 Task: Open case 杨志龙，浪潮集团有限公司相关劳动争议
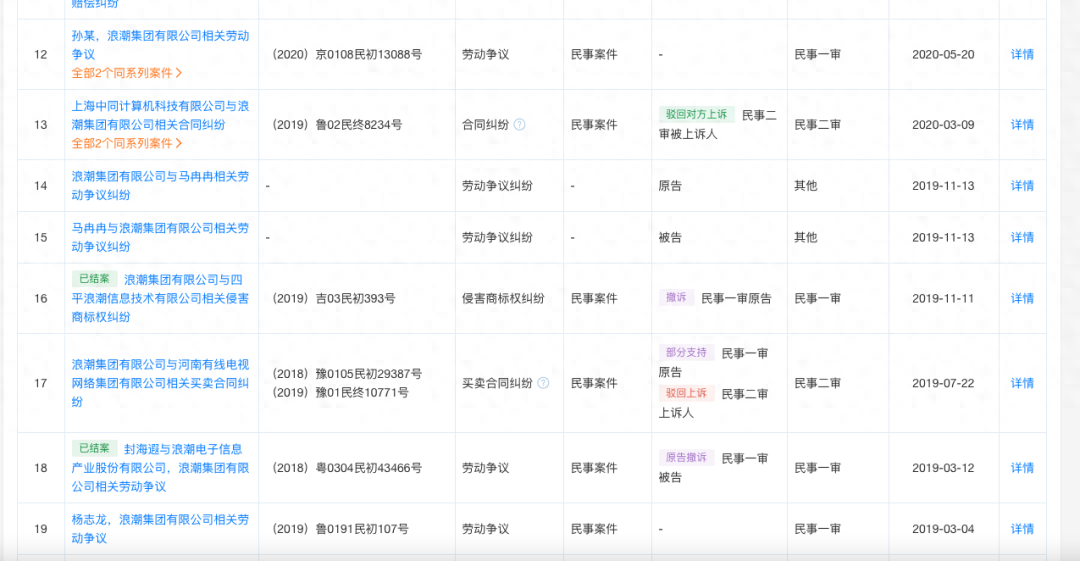(160, 529)
